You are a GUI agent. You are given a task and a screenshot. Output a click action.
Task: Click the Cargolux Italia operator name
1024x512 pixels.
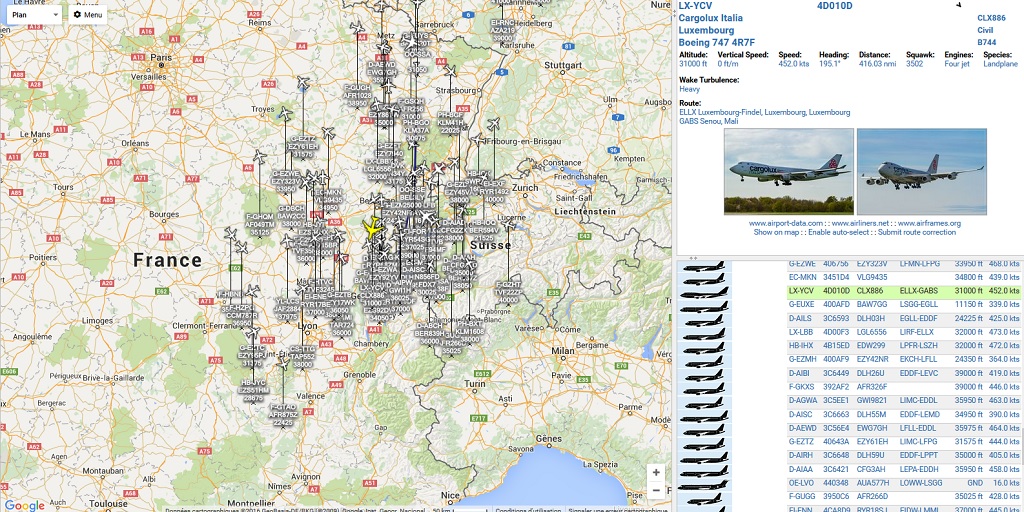[x=711, y=18]
